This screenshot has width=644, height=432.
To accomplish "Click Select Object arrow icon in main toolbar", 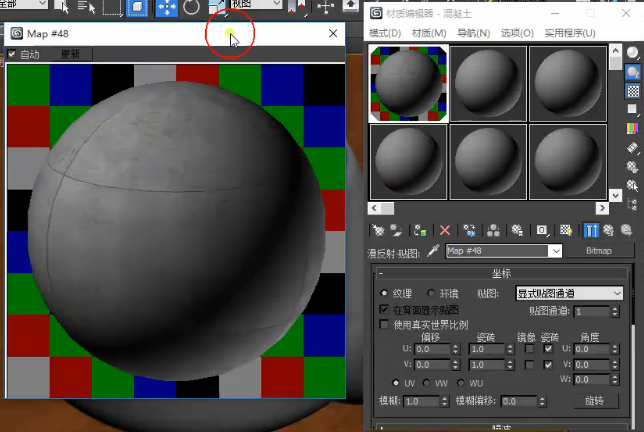I will tap(62, 7).
